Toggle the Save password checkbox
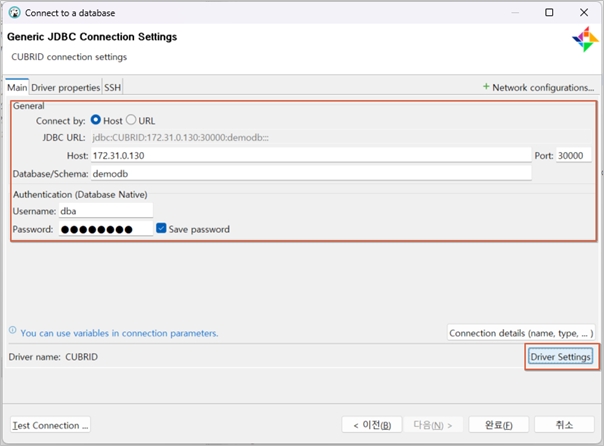604x446 pixels. (161, 228)
